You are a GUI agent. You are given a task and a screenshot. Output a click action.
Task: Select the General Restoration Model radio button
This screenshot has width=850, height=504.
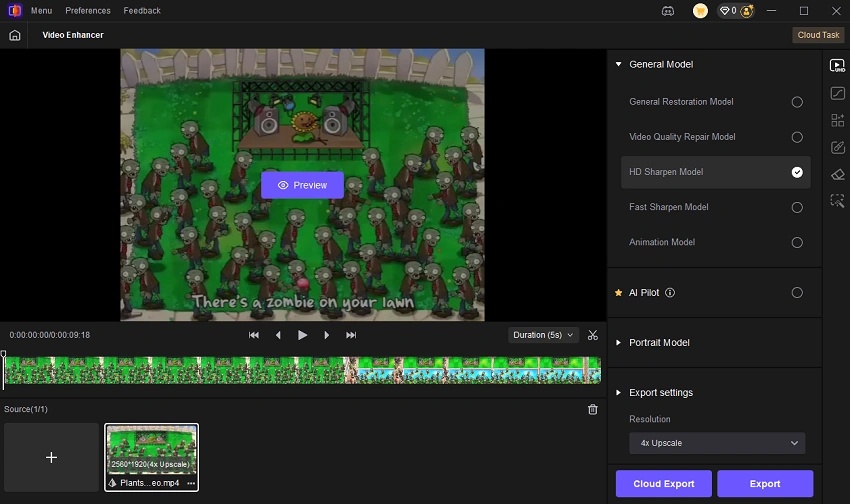click(797, 102)
